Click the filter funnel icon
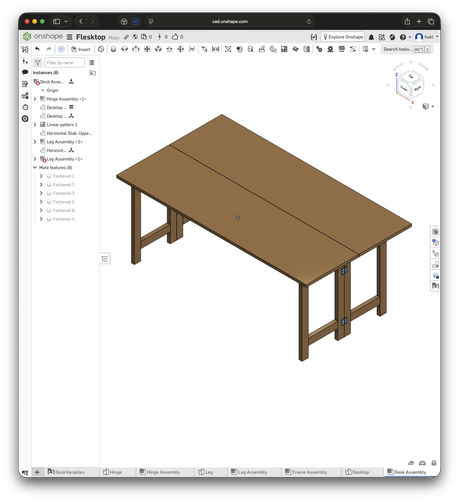 pos(38,62)
